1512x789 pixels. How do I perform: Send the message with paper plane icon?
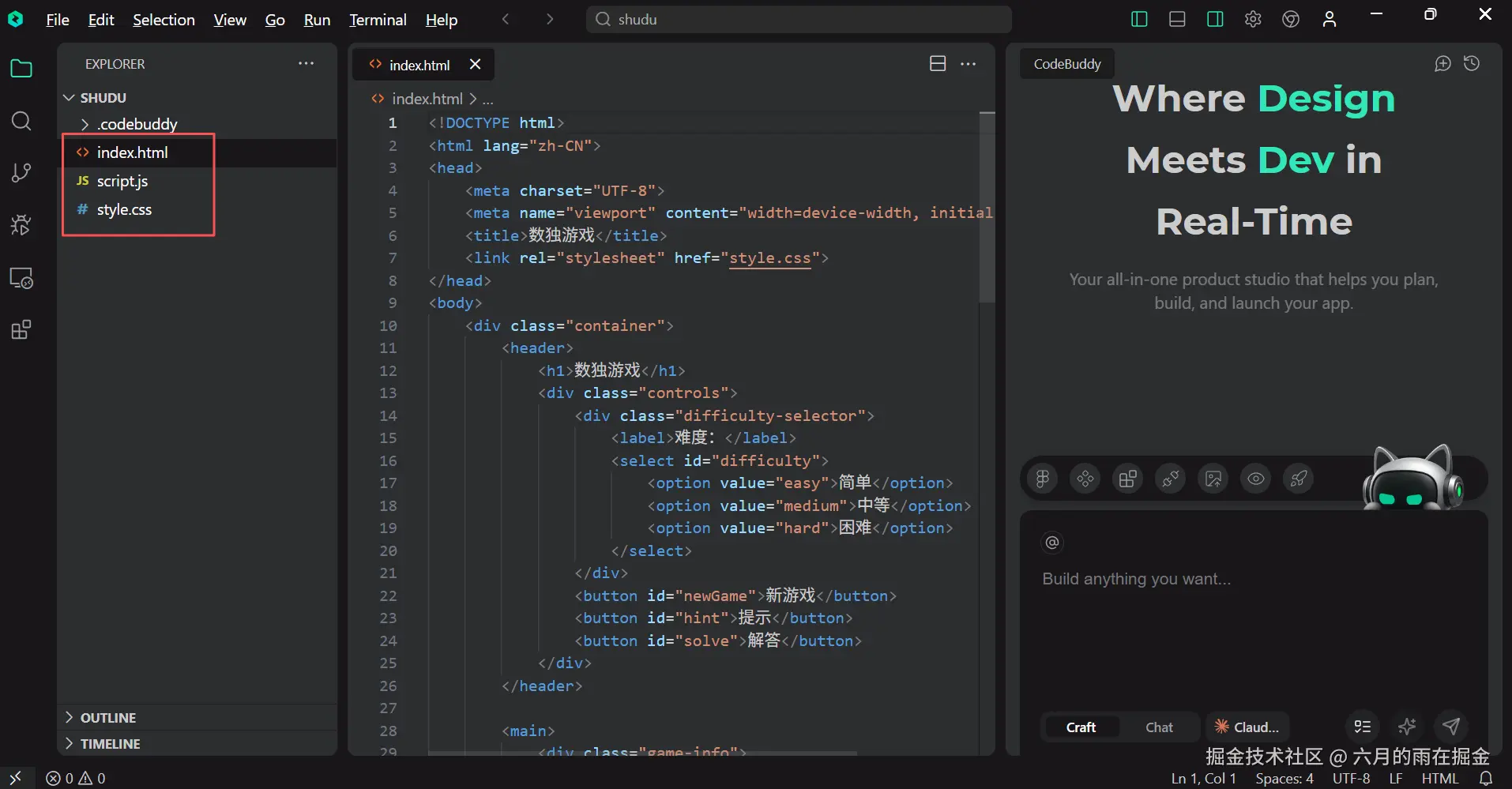1451,727
